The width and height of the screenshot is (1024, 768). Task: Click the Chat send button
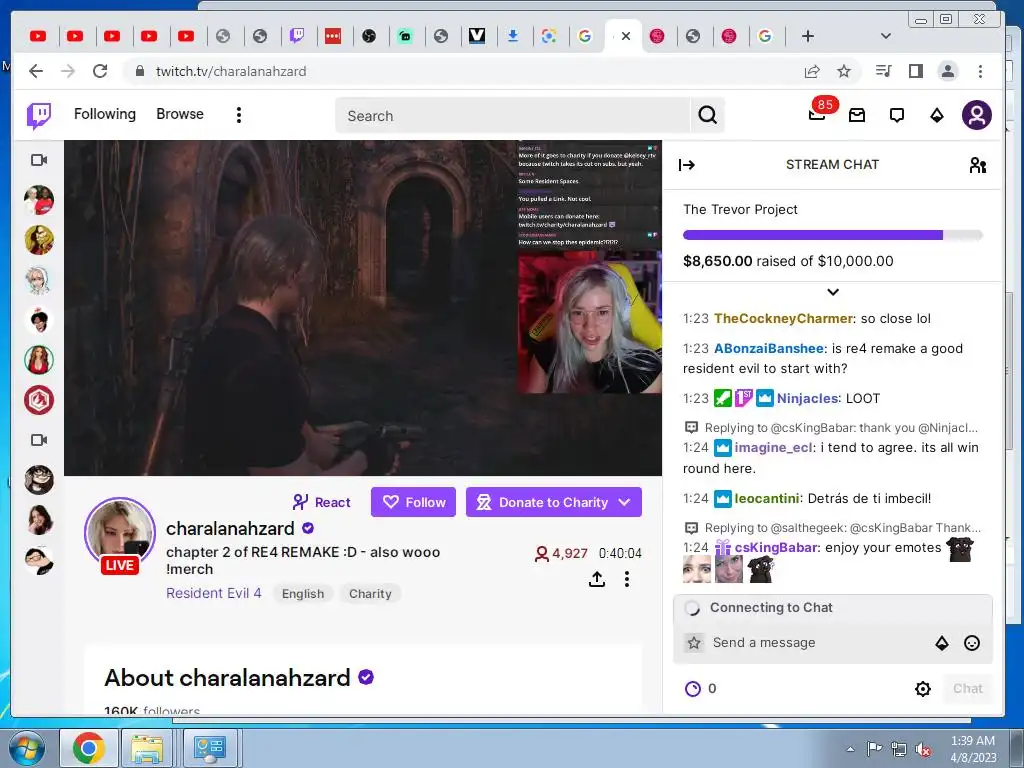[x=967, y=688]
